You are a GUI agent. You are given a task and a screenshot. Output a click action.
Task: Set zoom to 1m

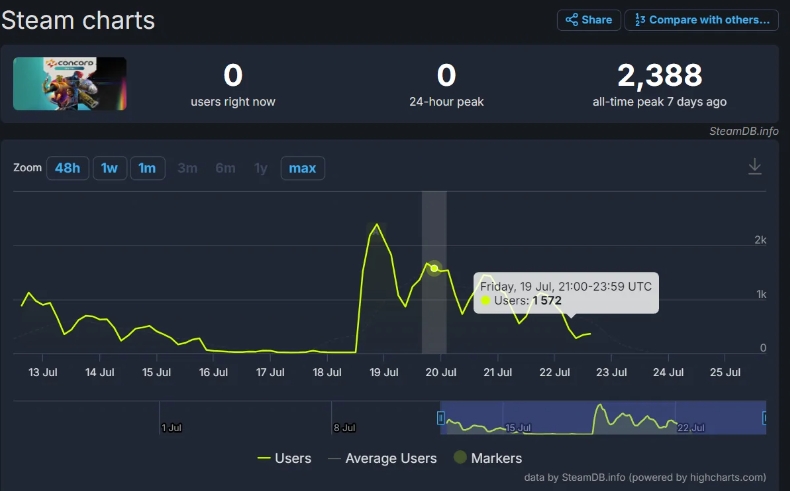(x=147, y=168)
